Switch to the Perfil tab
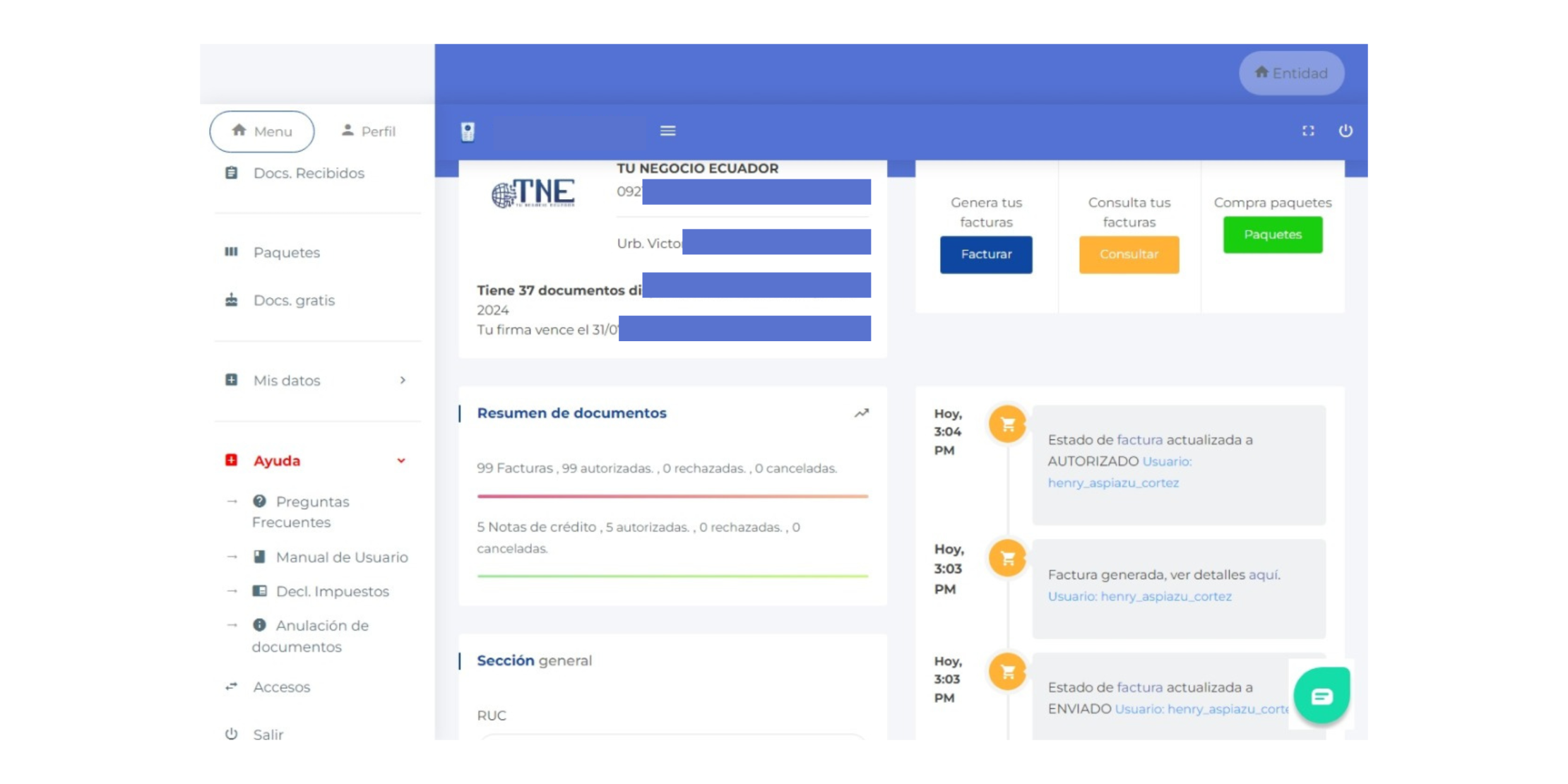1568x784 pixels. (368, 131)
